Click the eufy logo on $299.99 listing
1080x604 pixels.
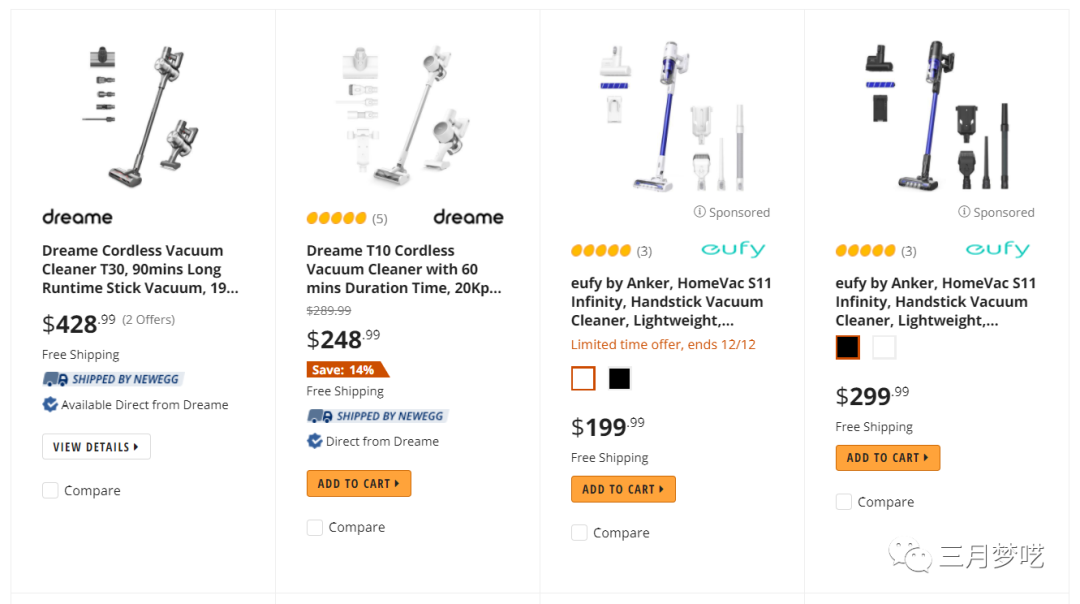(997, 249)
